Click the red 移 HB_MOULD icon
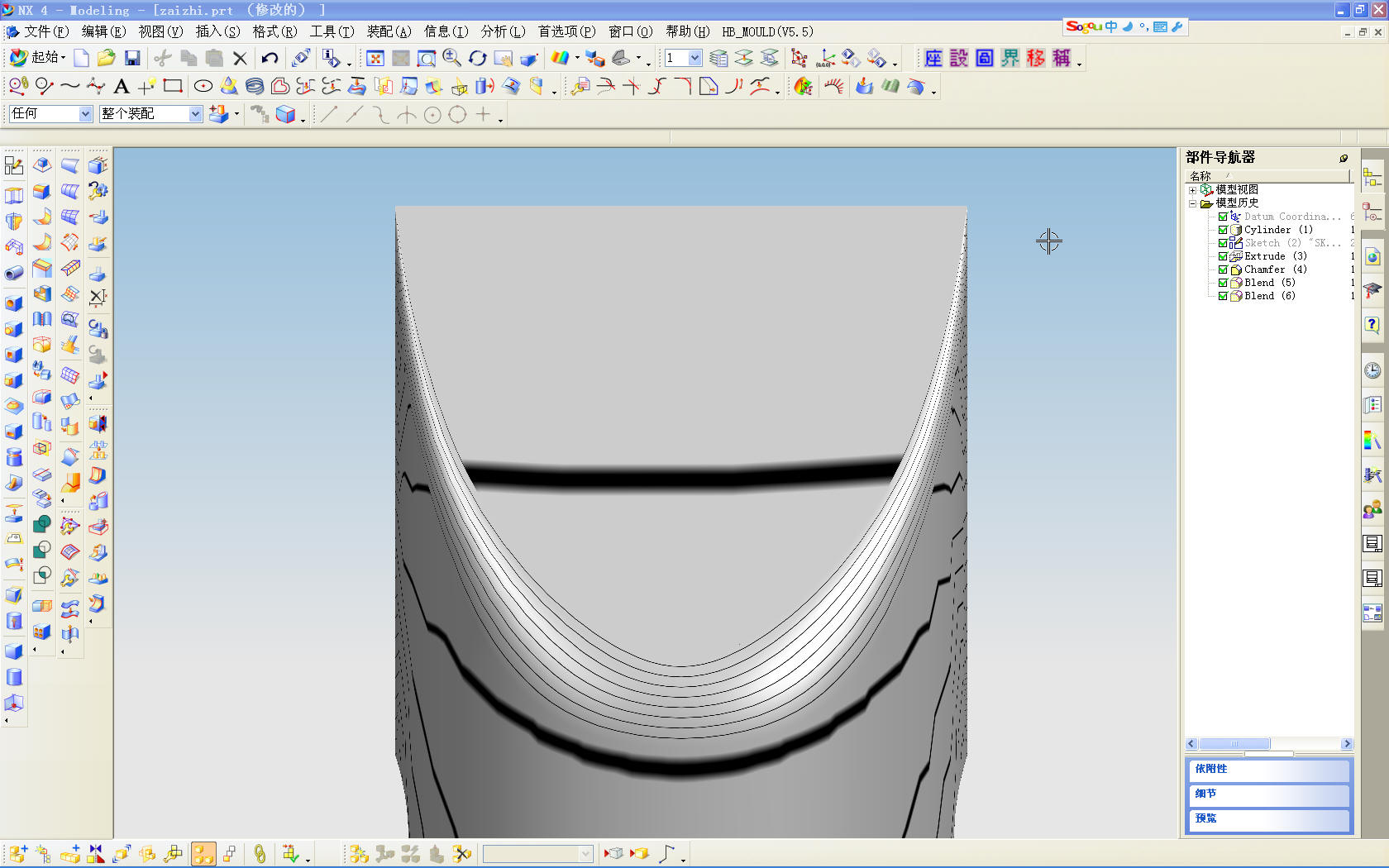The image size is (1389, 868). [x=1036, y=58]
